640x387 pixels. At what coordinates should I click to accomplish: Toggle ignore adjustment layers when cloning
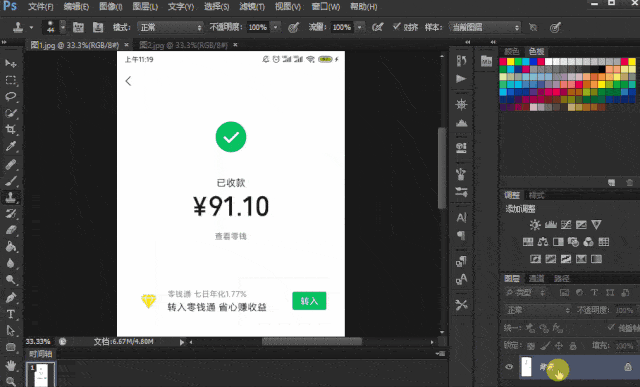[x=533, y=27]
